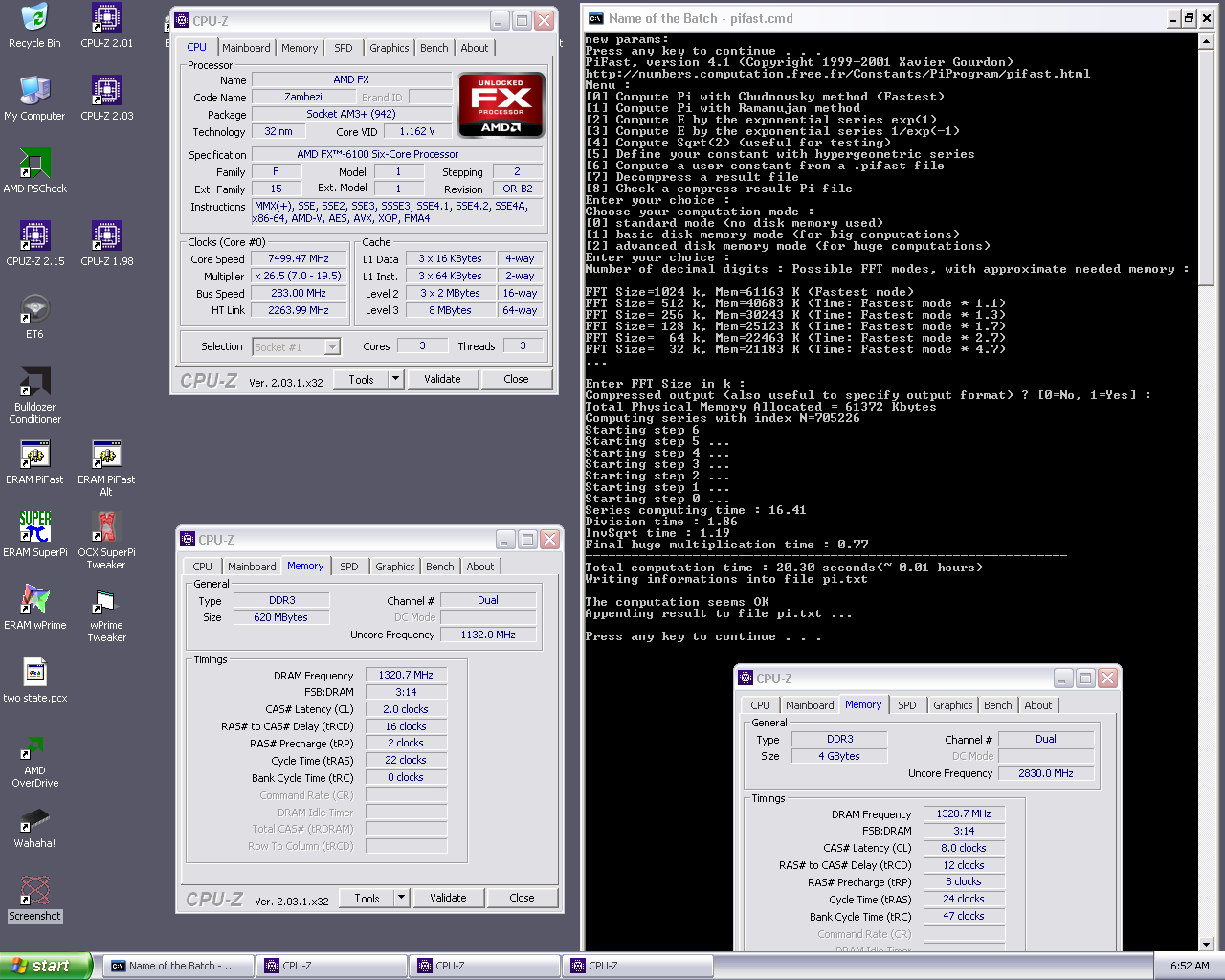Open ERAM PiFast Alt desktop icon

[x=106, y=468]
